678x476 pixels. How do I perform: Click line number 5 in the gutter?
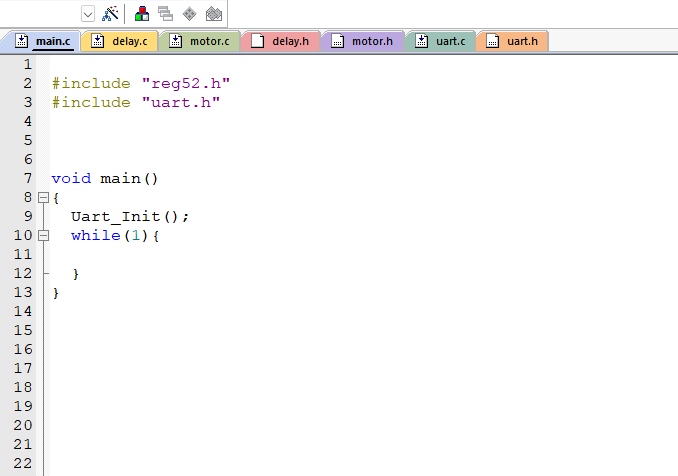(28, 140)
